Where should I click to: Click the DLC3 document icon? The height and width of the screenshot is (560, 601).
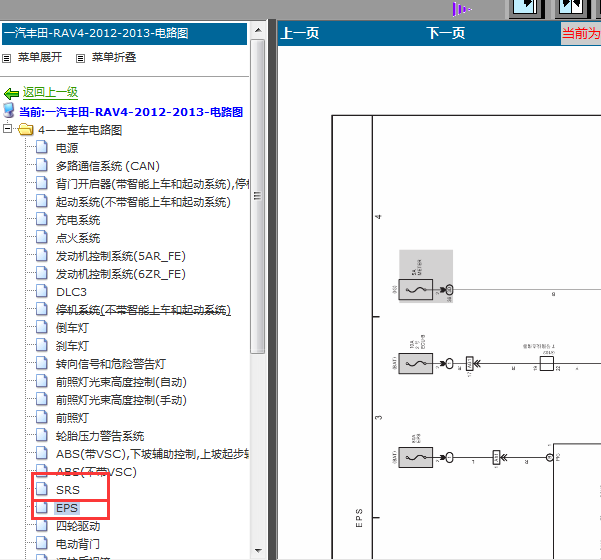coord(42,291)
